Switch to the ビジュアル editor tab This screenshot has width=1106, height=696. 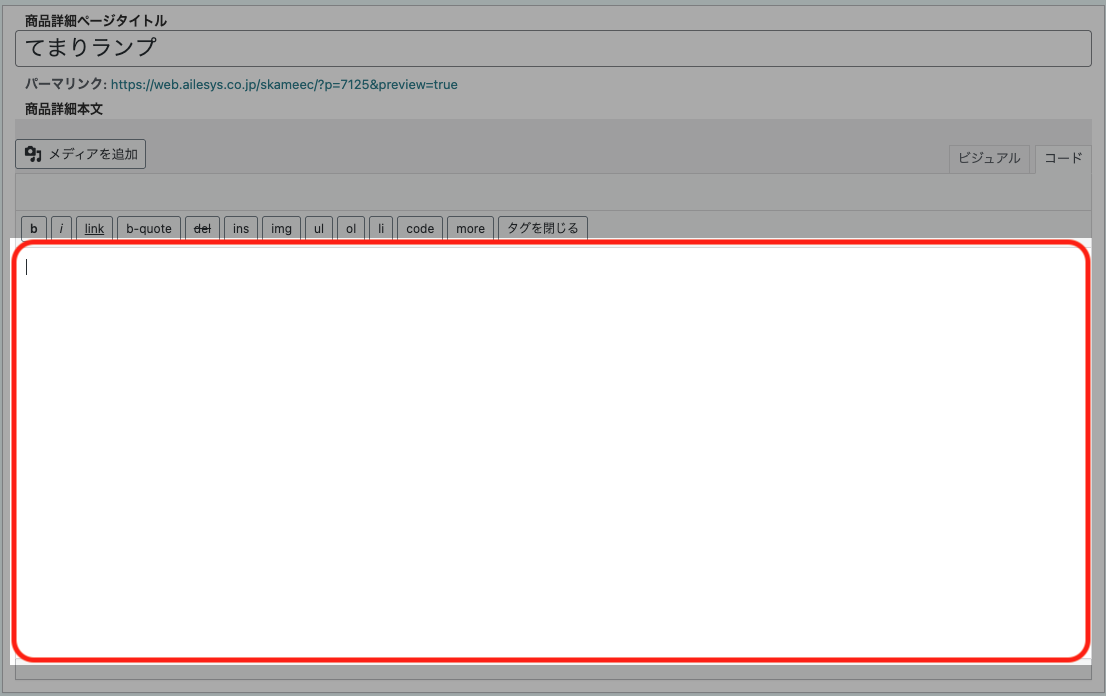click(989, 158)
